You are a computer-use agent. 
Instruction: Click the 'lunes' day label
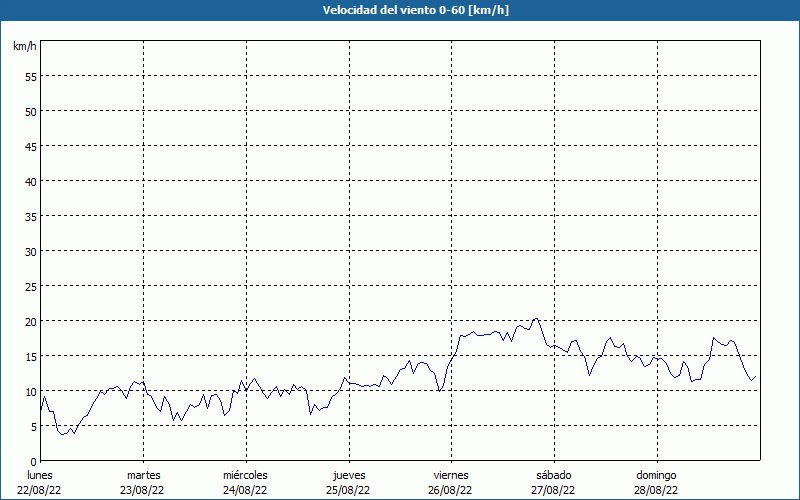tap(40, 475)
